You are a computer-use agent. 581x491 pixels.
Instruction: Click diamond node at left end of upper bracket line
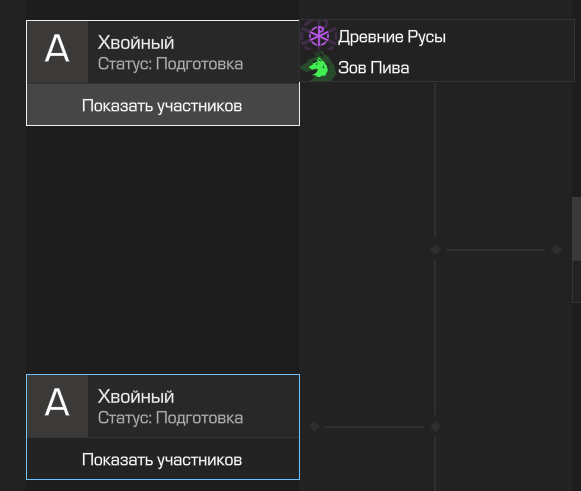(x=435, y=249)
